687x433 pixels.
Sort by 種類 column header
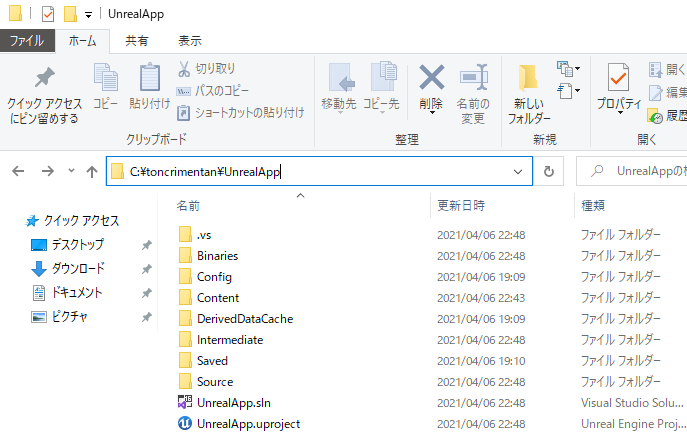(592, 206)
